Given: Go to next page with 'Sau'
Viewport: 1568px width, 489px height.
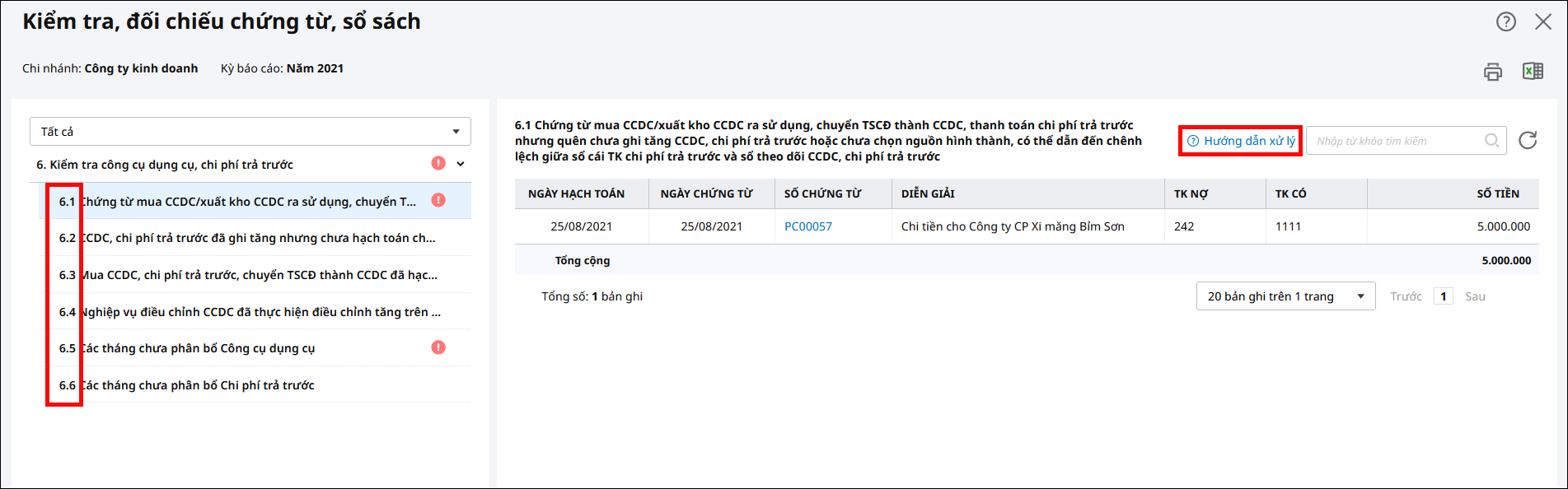Looking at the screenshot, I should click(1475, 296).
